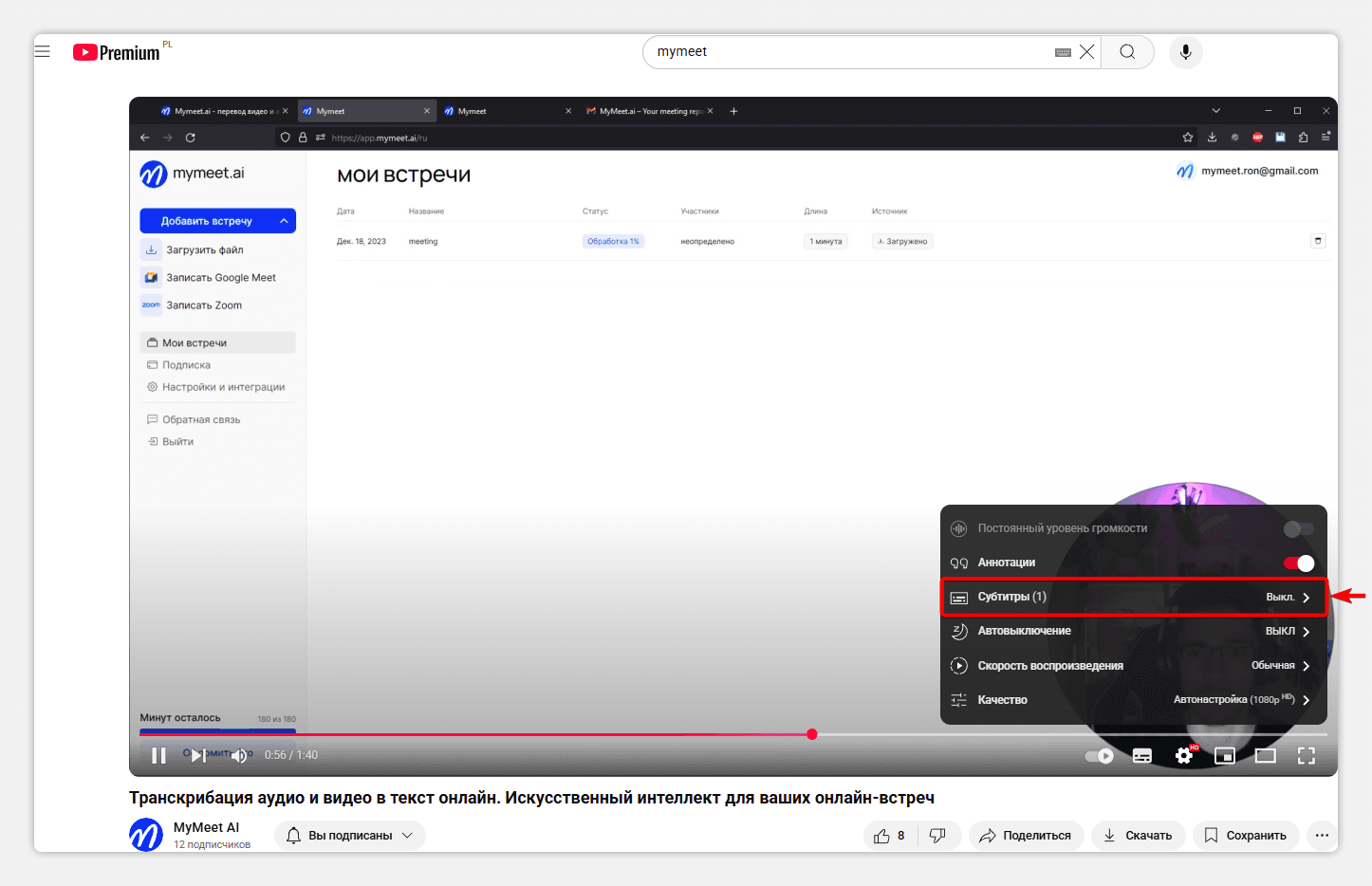
Task: Turn on subtitles with the player CC button
Action: click(x=1142, y=756)
